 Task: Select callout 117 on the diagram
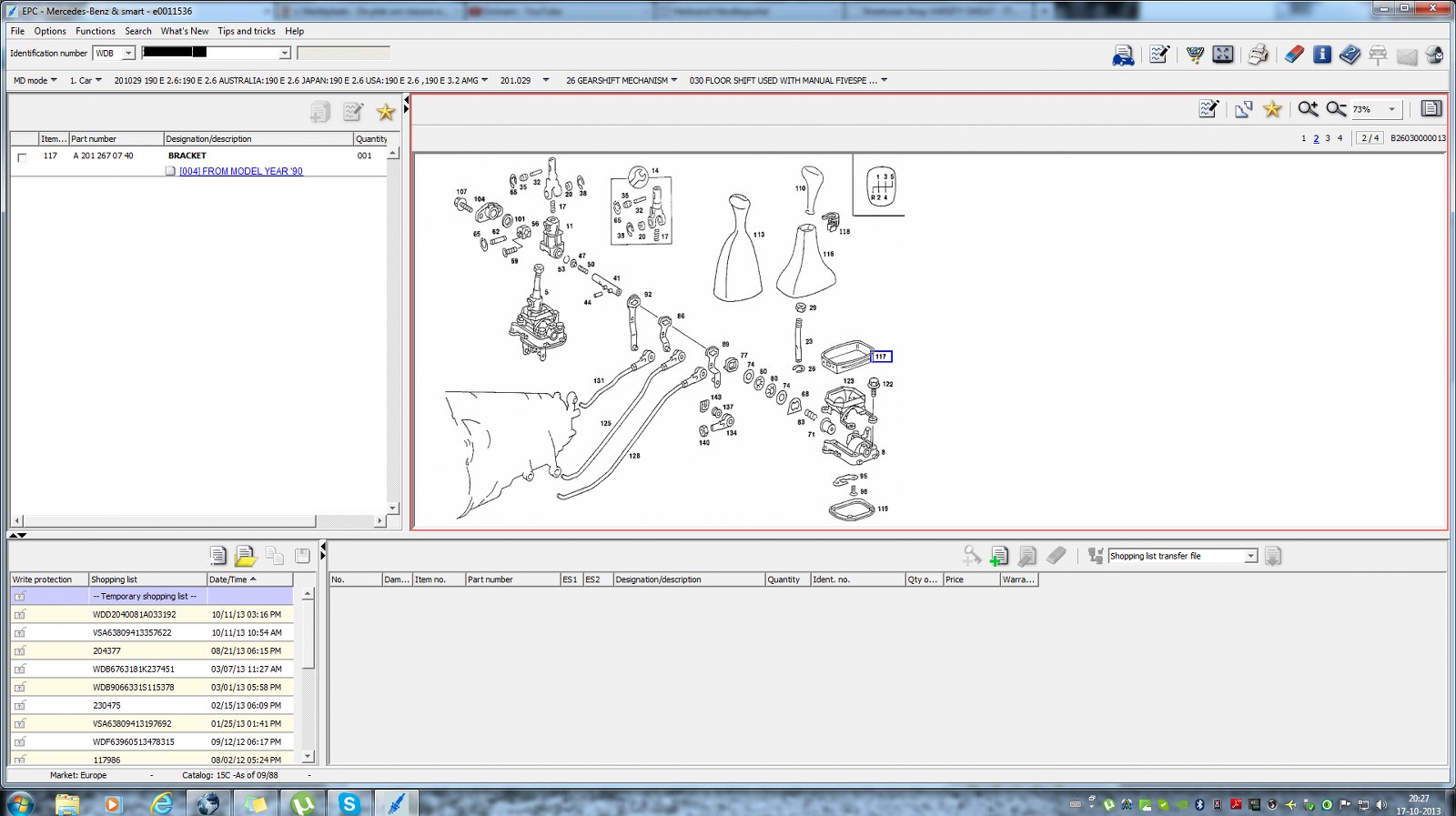pos(881,357)
